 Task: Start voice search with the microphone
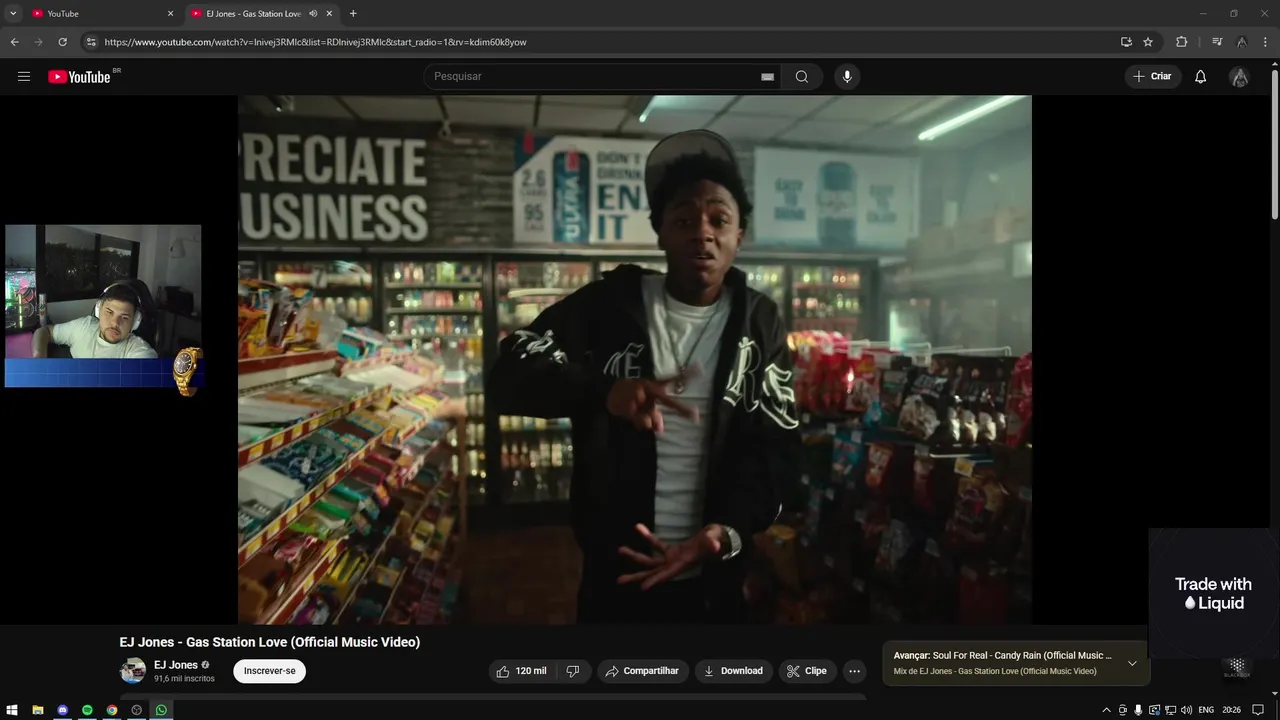847,77
